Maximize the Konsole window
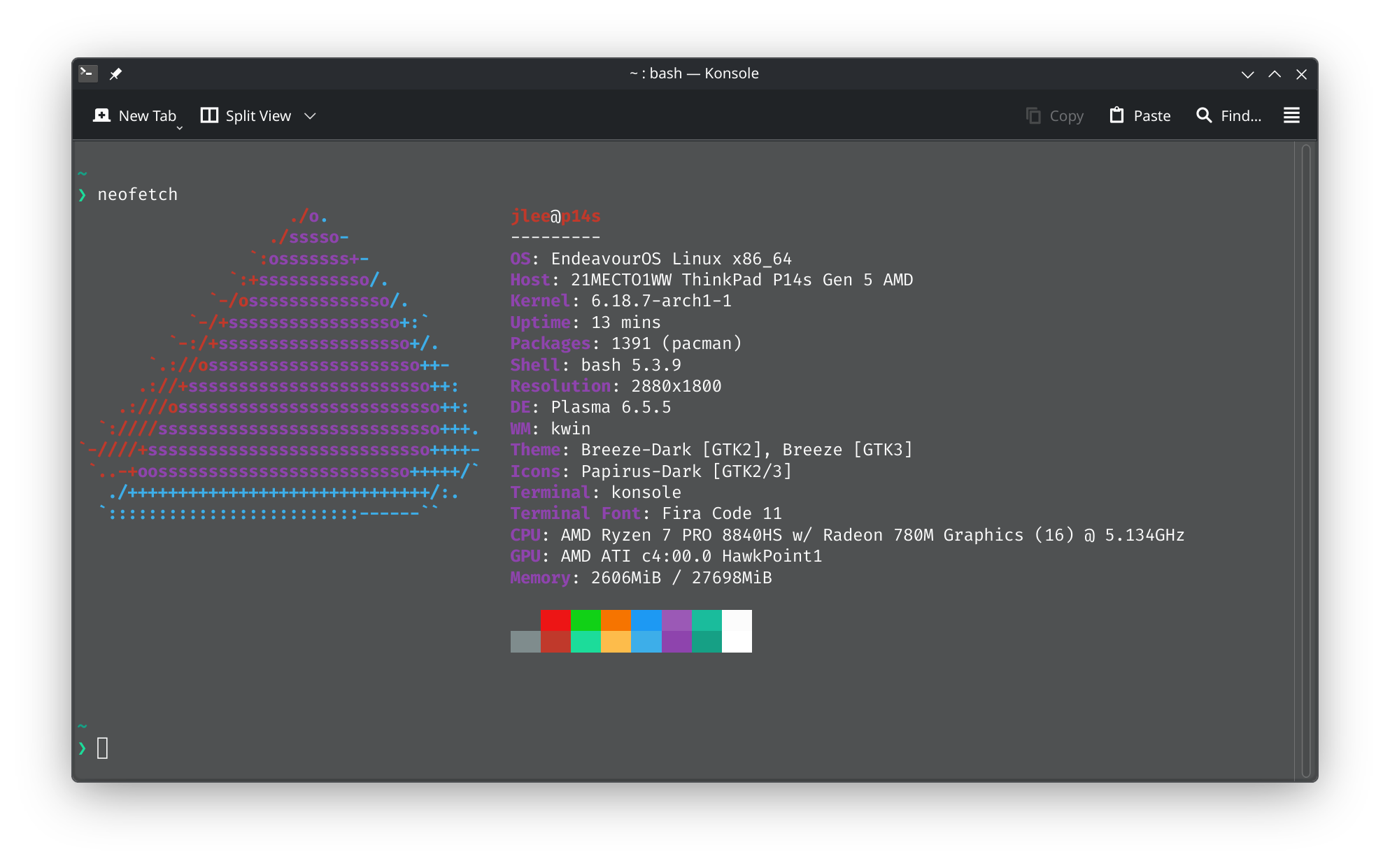Viewport: 1390px width, 868px height. [x=1275, y=74]
